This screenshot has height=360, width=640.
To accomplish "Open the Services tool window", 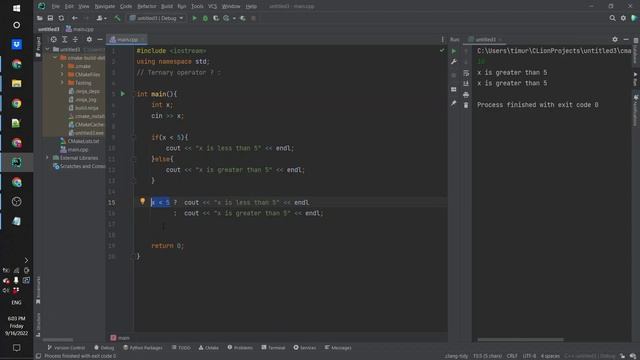I will [x=304, y=348].
